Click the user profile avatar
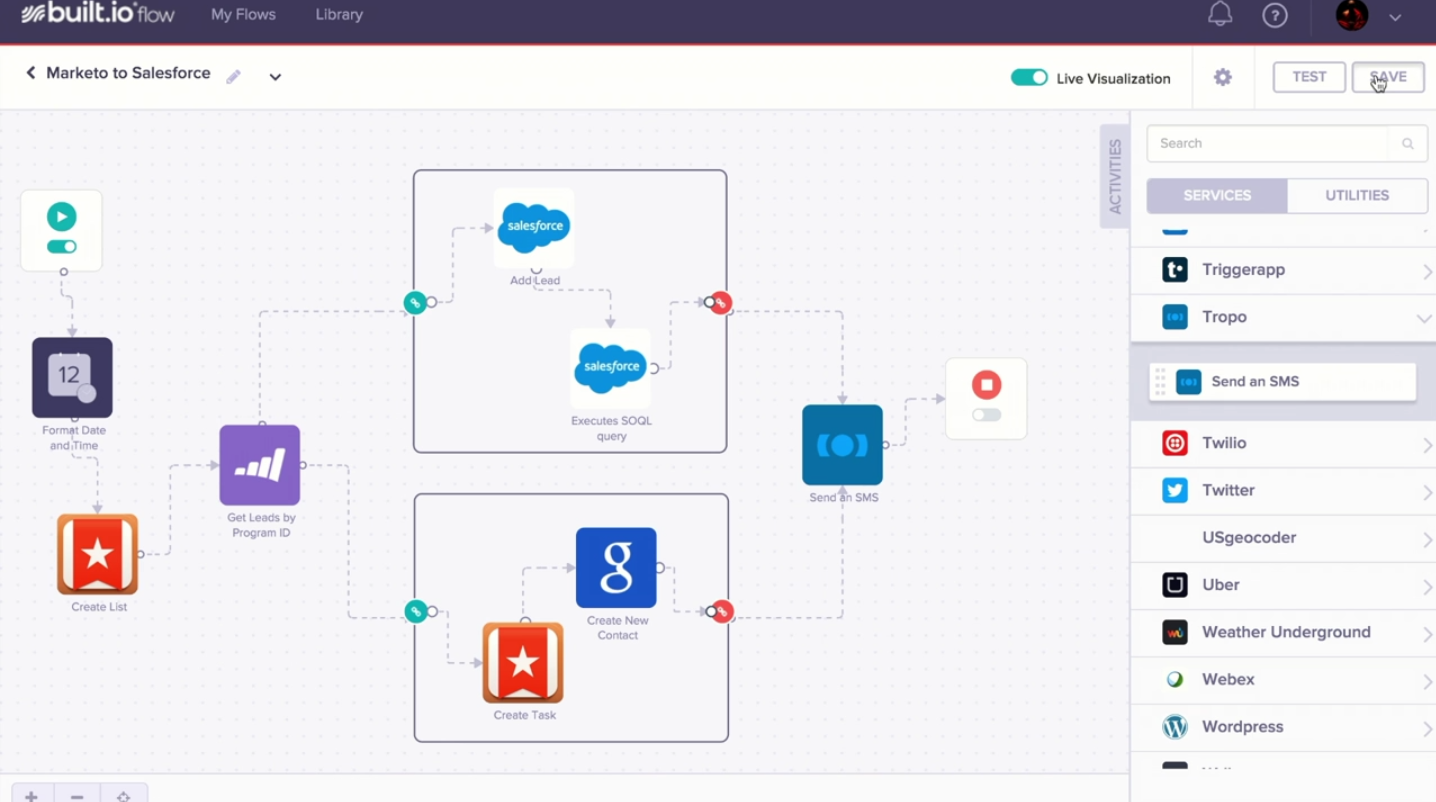This screenshot has height=802, width=1436. [1352, 15]
